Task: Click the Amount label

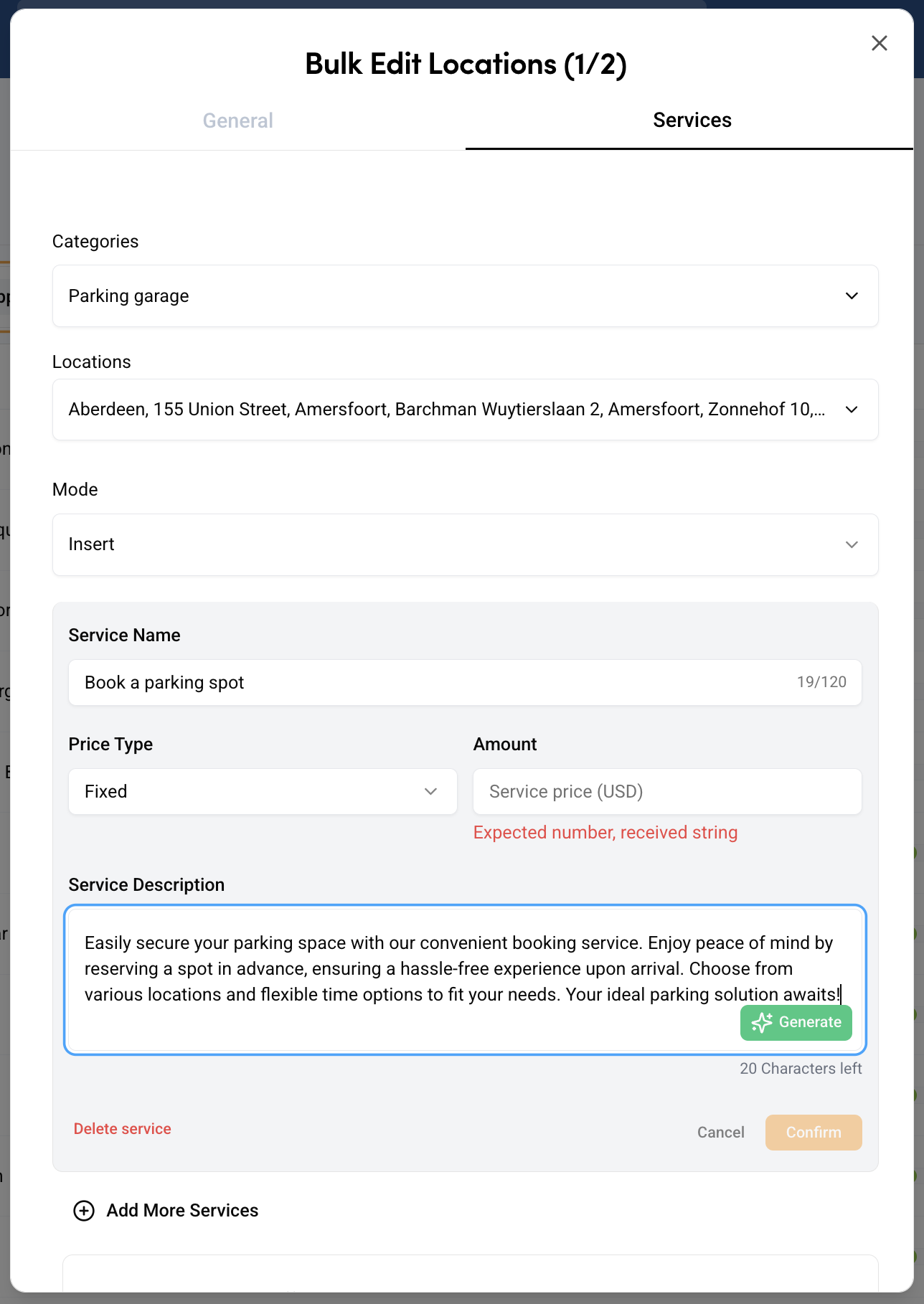Action: tap(505, 744)
